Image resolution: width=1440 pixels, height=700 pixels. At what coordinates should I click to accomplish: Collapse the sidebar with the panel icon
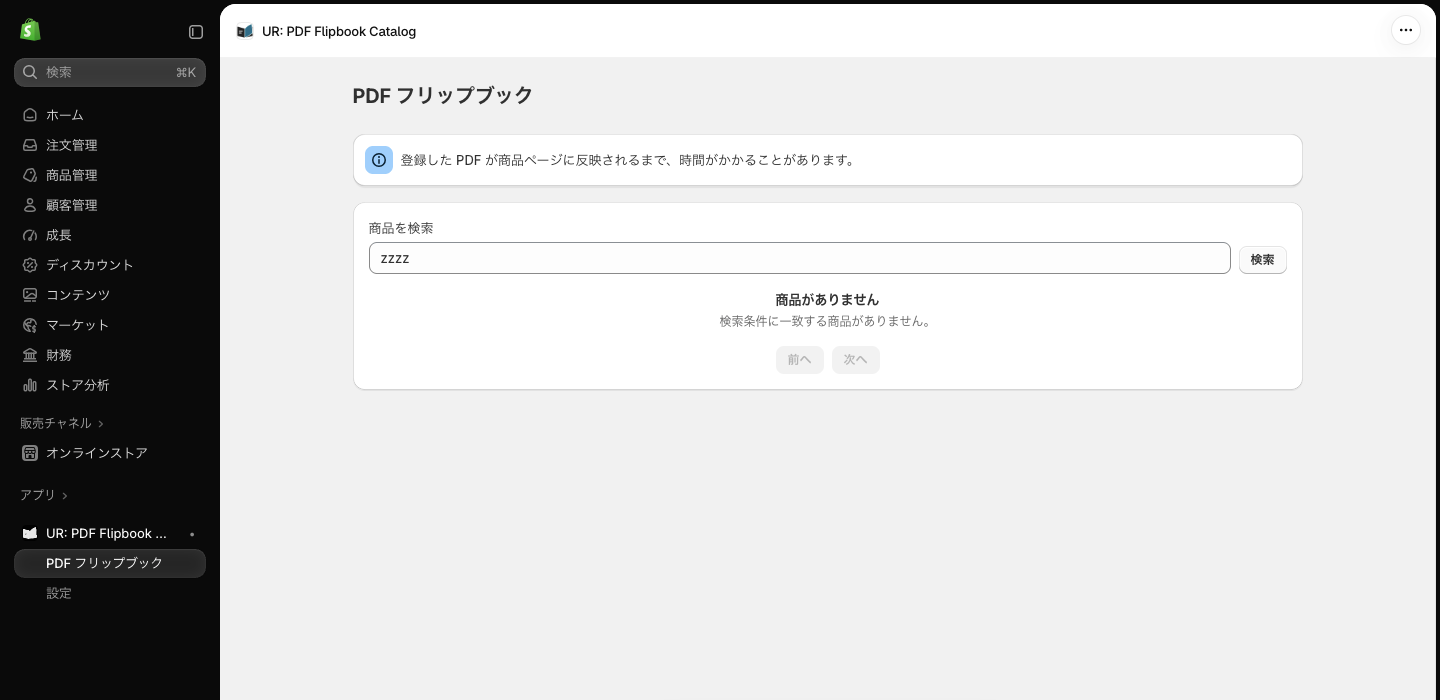point(196,32)
